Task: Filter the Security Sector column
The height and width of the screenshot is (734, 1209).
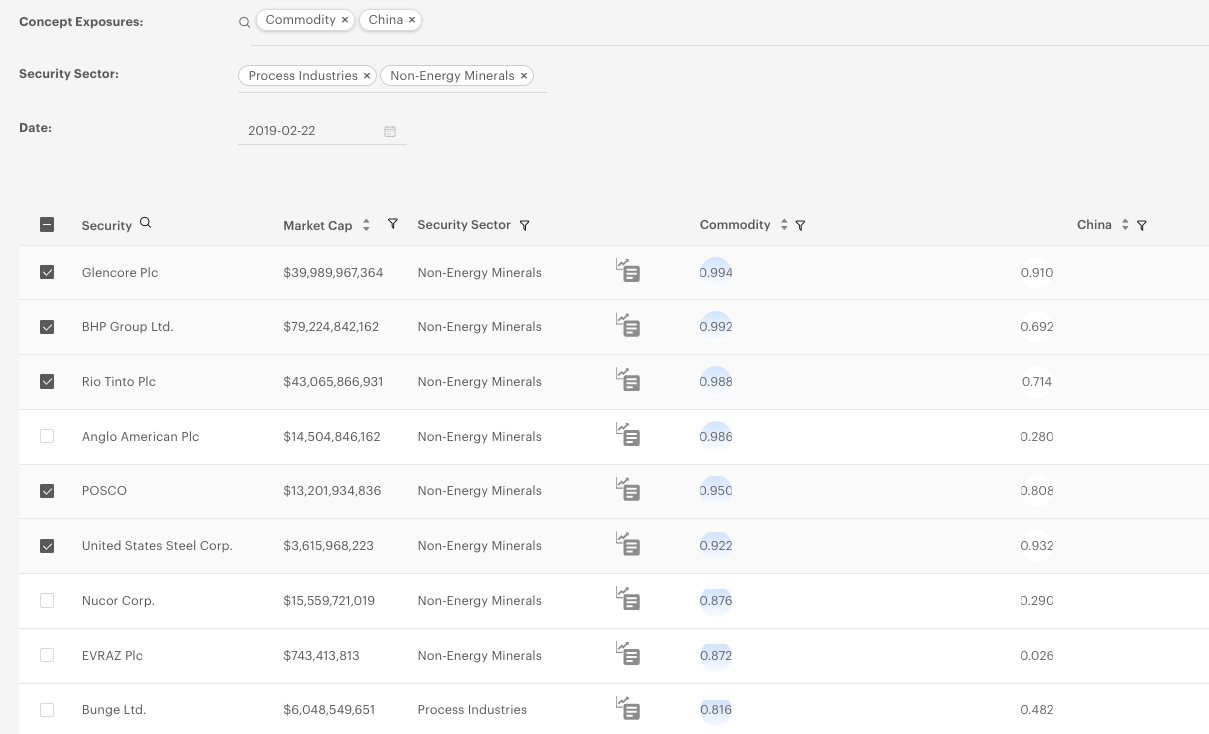Action: click(x=525, y=225)
